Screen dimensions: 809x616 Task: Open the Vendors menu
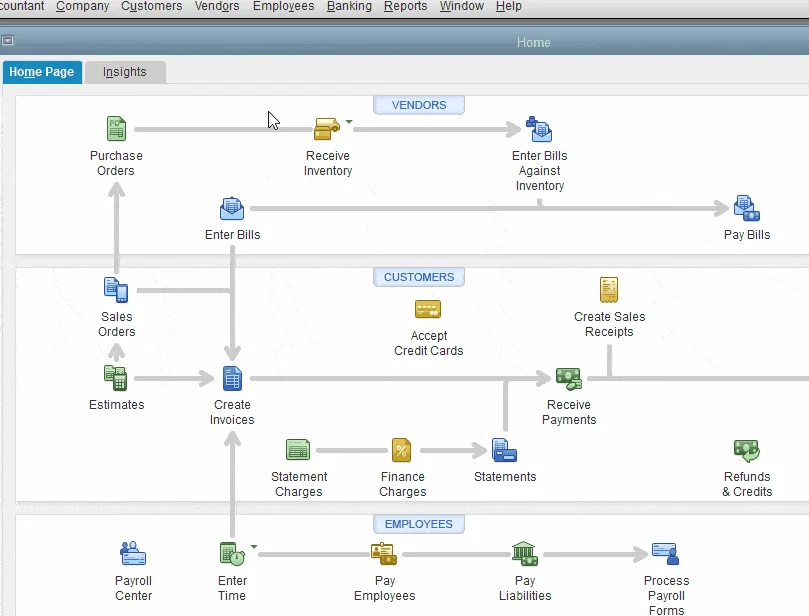point(217,6)
